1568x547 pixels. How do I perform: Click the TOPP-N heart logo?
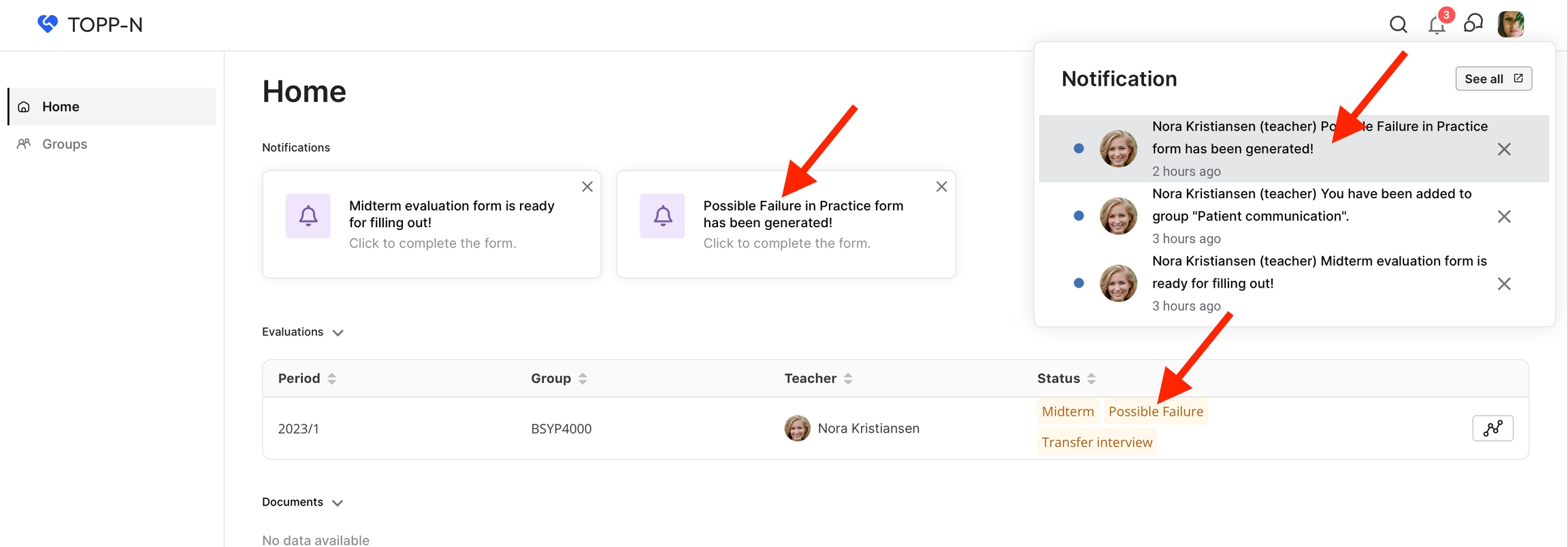click(x=48, y=24)
